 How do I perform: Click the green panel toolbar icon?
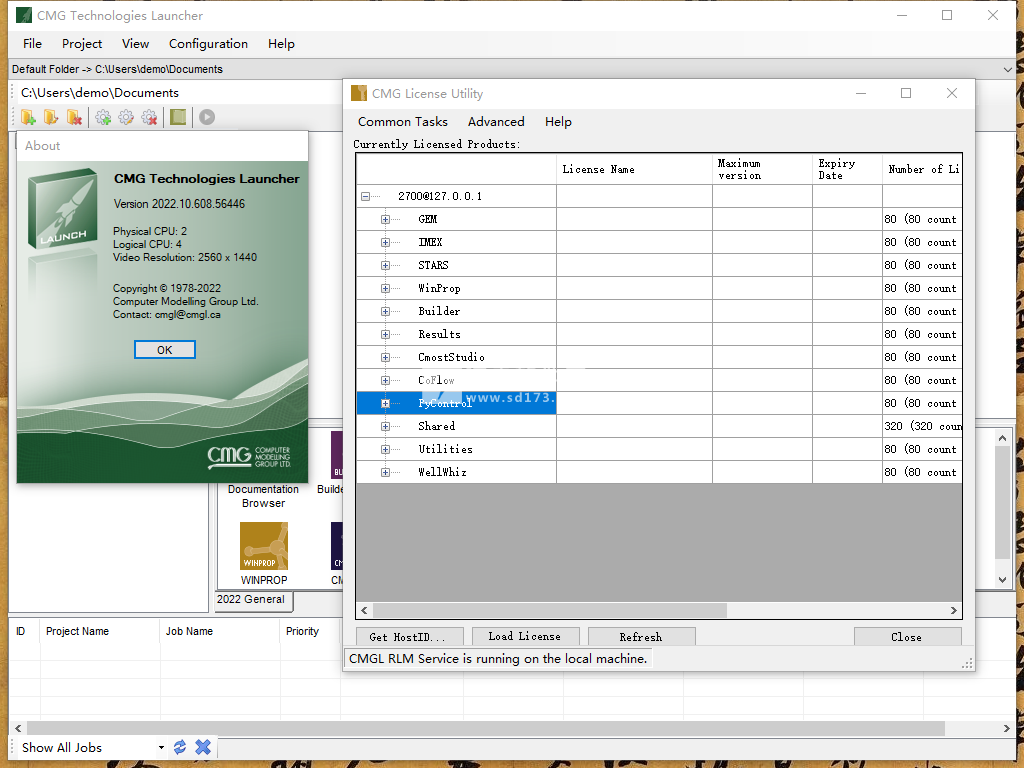[178, 118]
